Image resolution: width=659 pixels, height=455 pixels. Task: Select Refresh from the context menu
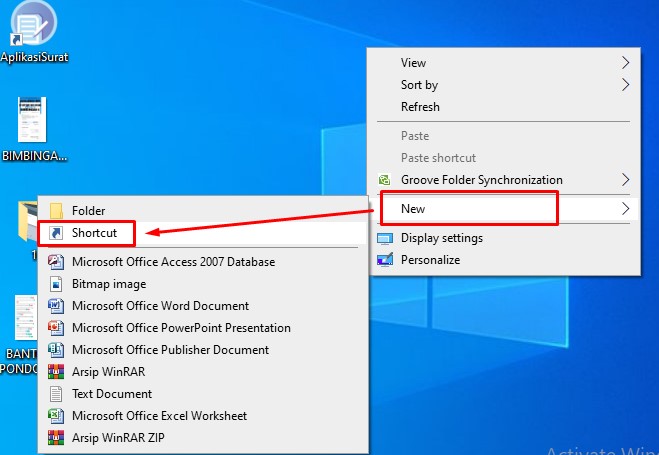click(504, 107)
